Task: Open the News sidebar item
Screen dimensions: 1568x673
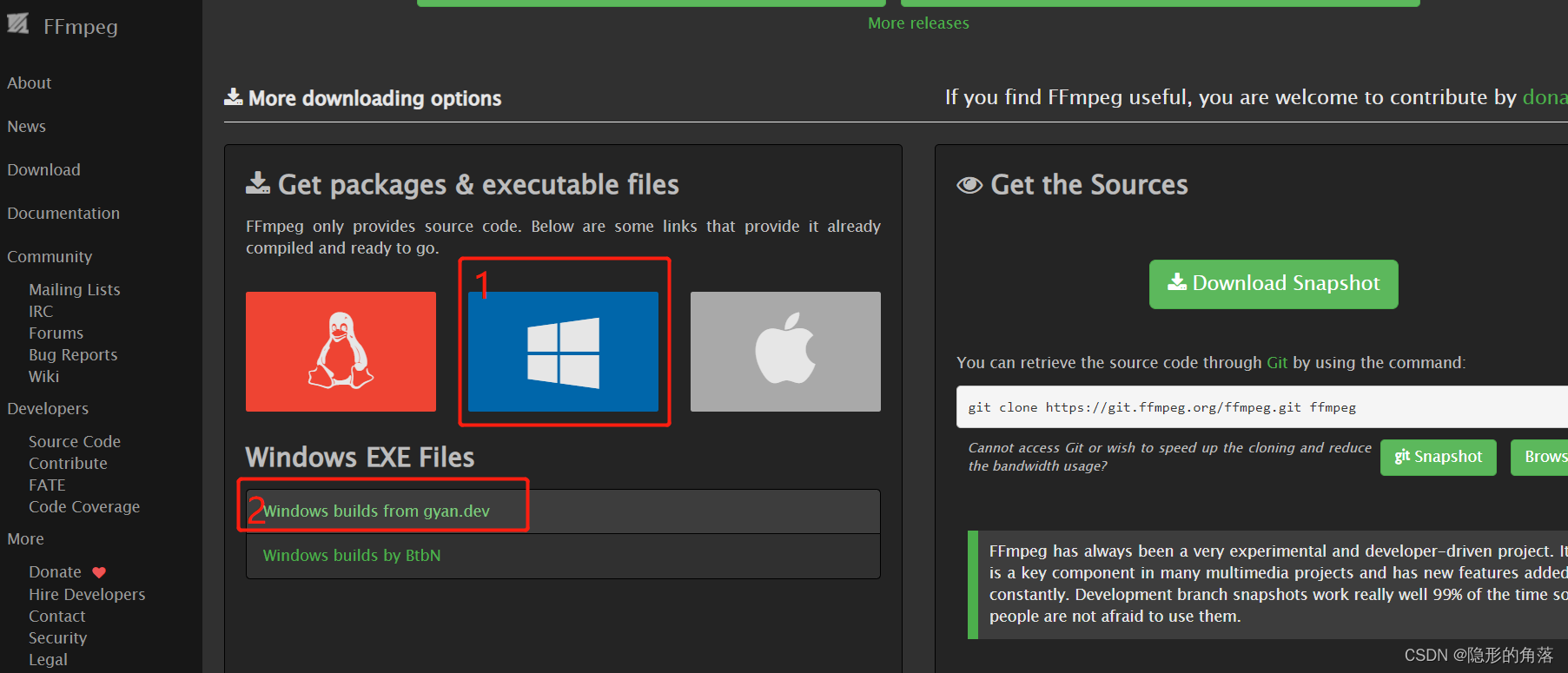Action: coord(27,126)
